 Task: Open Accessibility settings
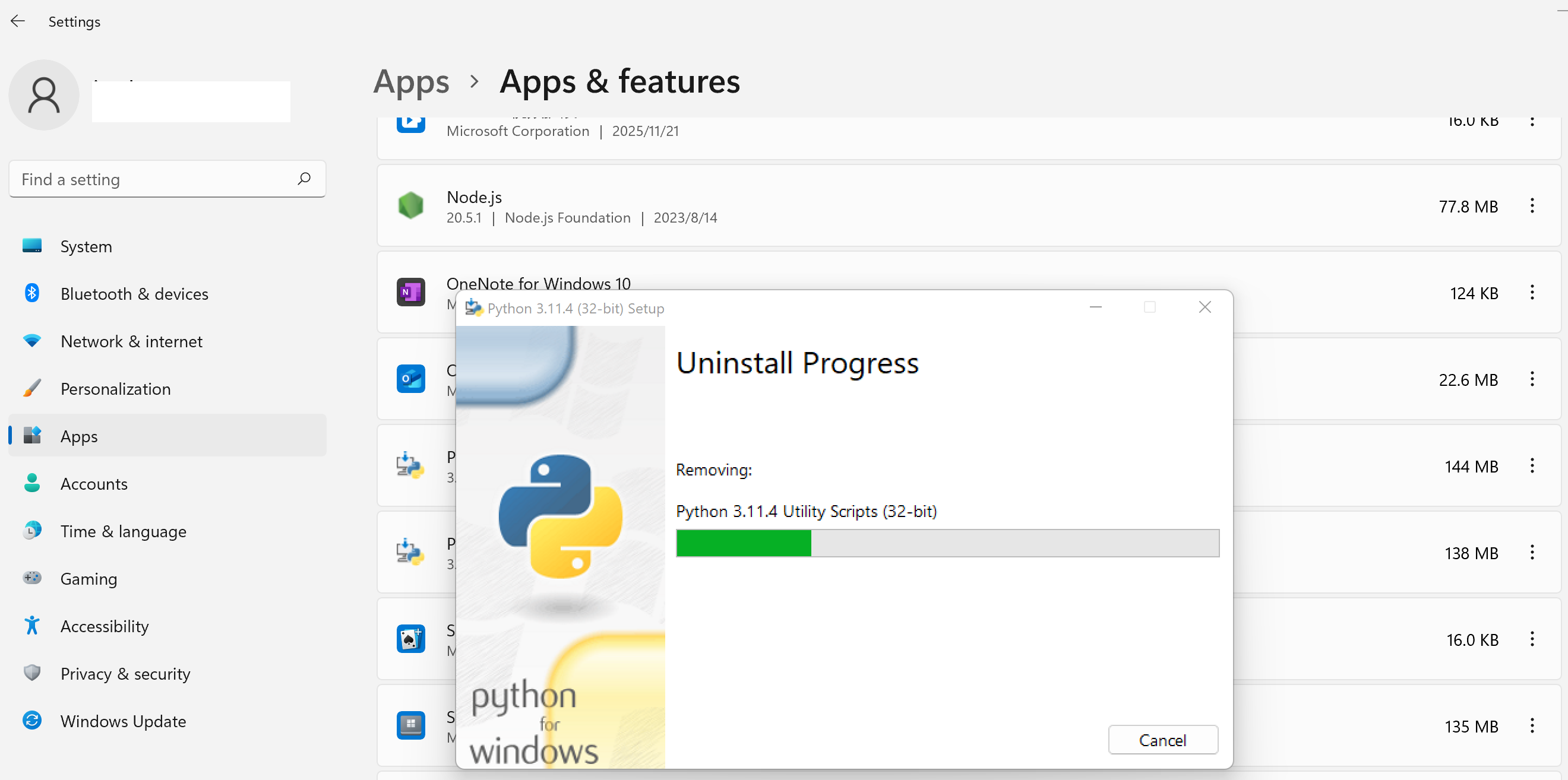pos(167,626)
